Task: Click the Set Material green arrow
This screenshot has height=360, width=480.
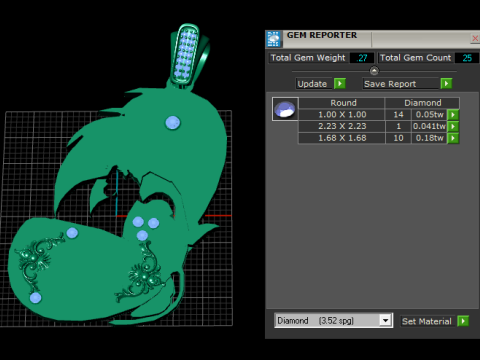Action: tap(463, 321)
